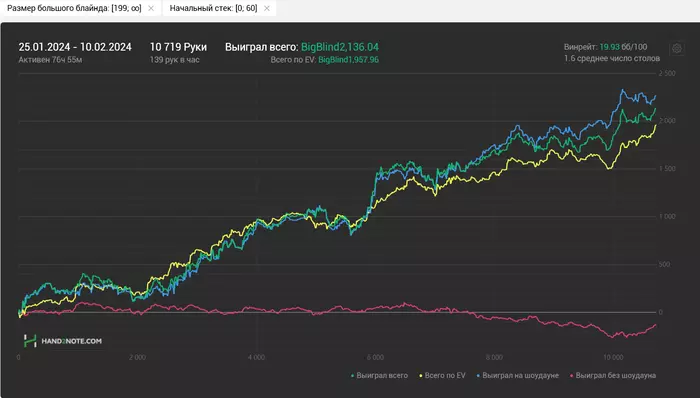The width and height of the screenshot is (700, 398).
Task: Remove the starting stack filter chip
Action: 267,8
